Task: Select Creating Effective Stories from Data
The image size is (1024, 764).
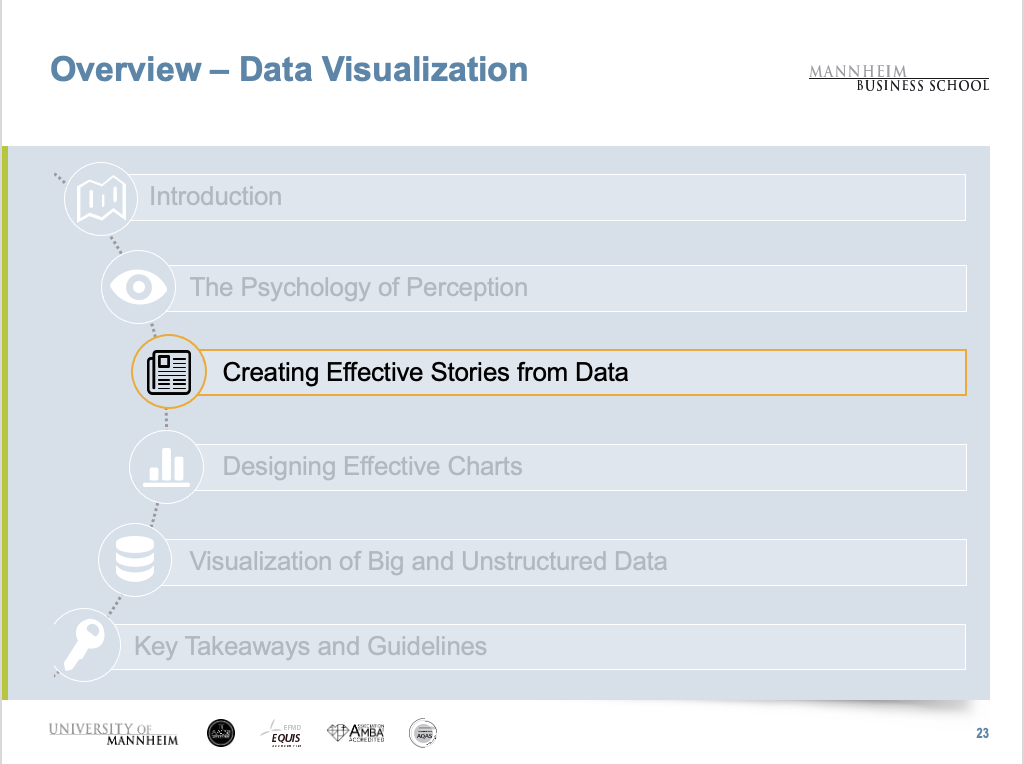Action: 580,373
